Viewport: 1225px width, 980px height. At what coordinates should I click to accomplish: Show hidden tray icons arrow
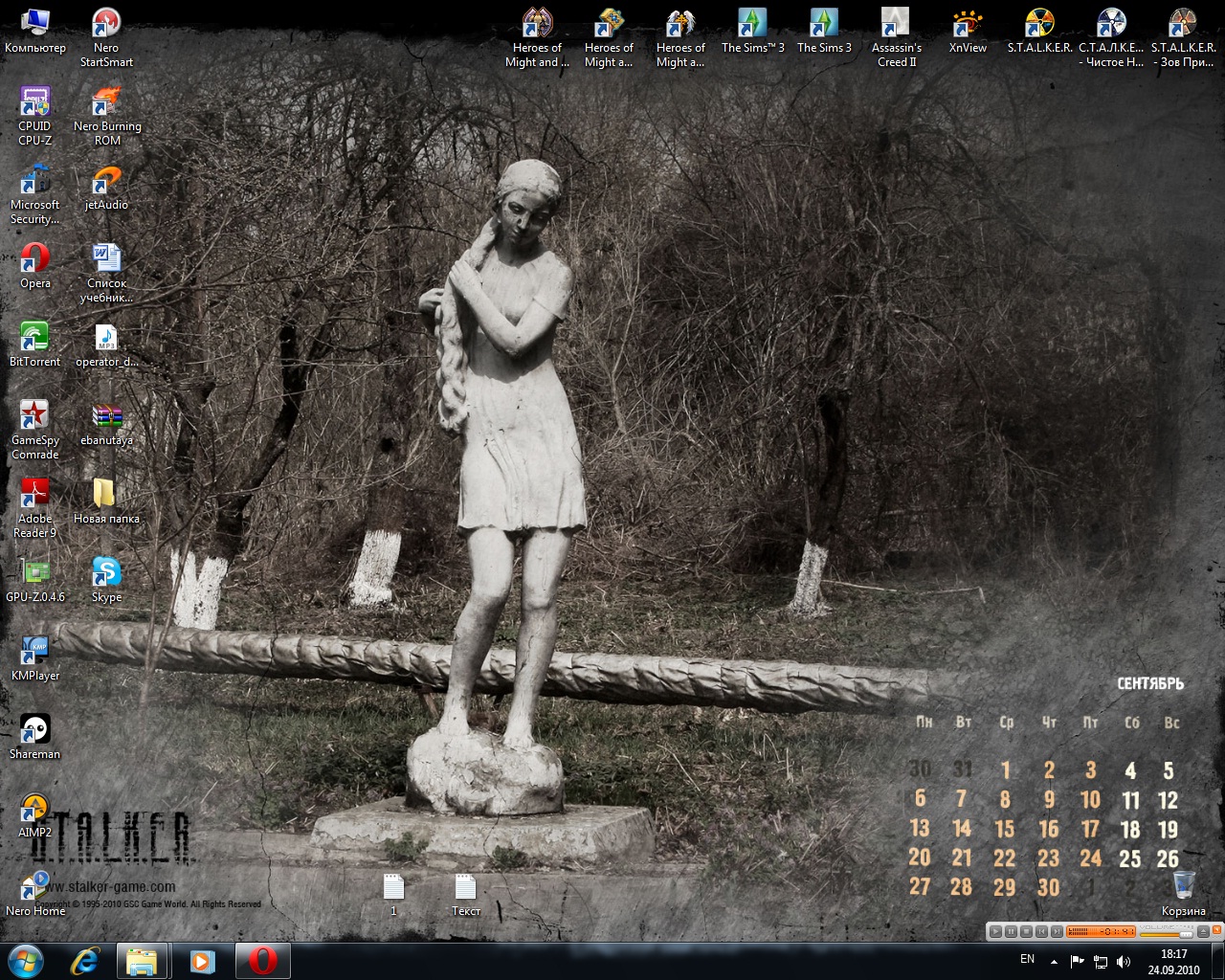[1055, 961]
